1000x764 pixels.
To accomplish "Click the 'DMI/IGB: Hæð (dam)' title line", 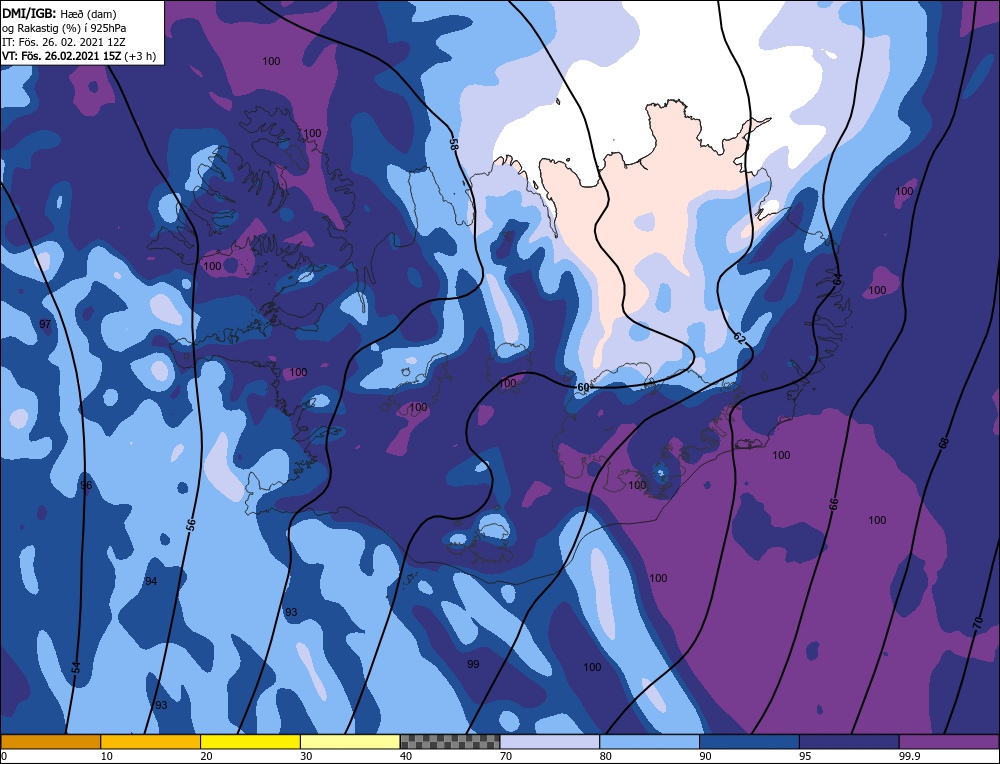I will tap(59, 13).
